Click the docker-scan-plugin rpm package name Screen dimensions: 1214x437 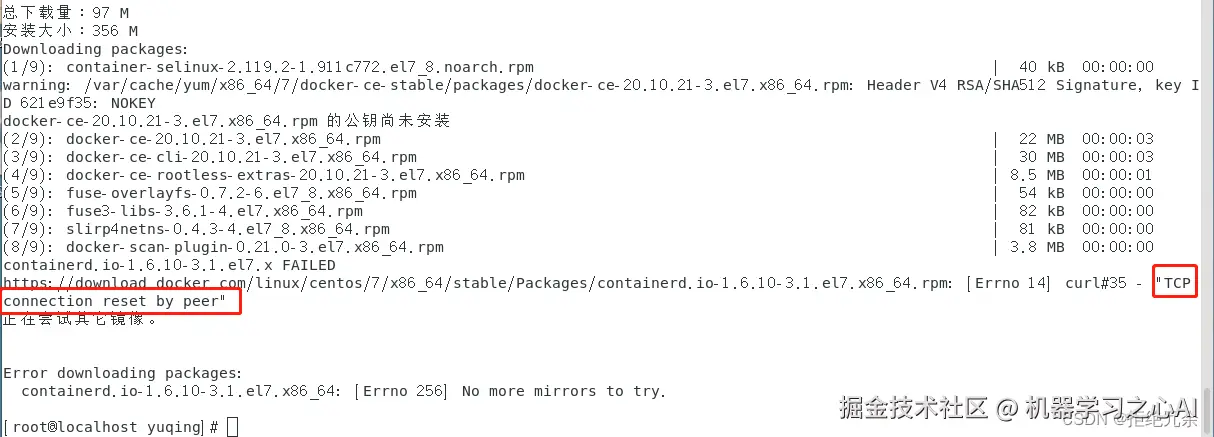[254, 247]
